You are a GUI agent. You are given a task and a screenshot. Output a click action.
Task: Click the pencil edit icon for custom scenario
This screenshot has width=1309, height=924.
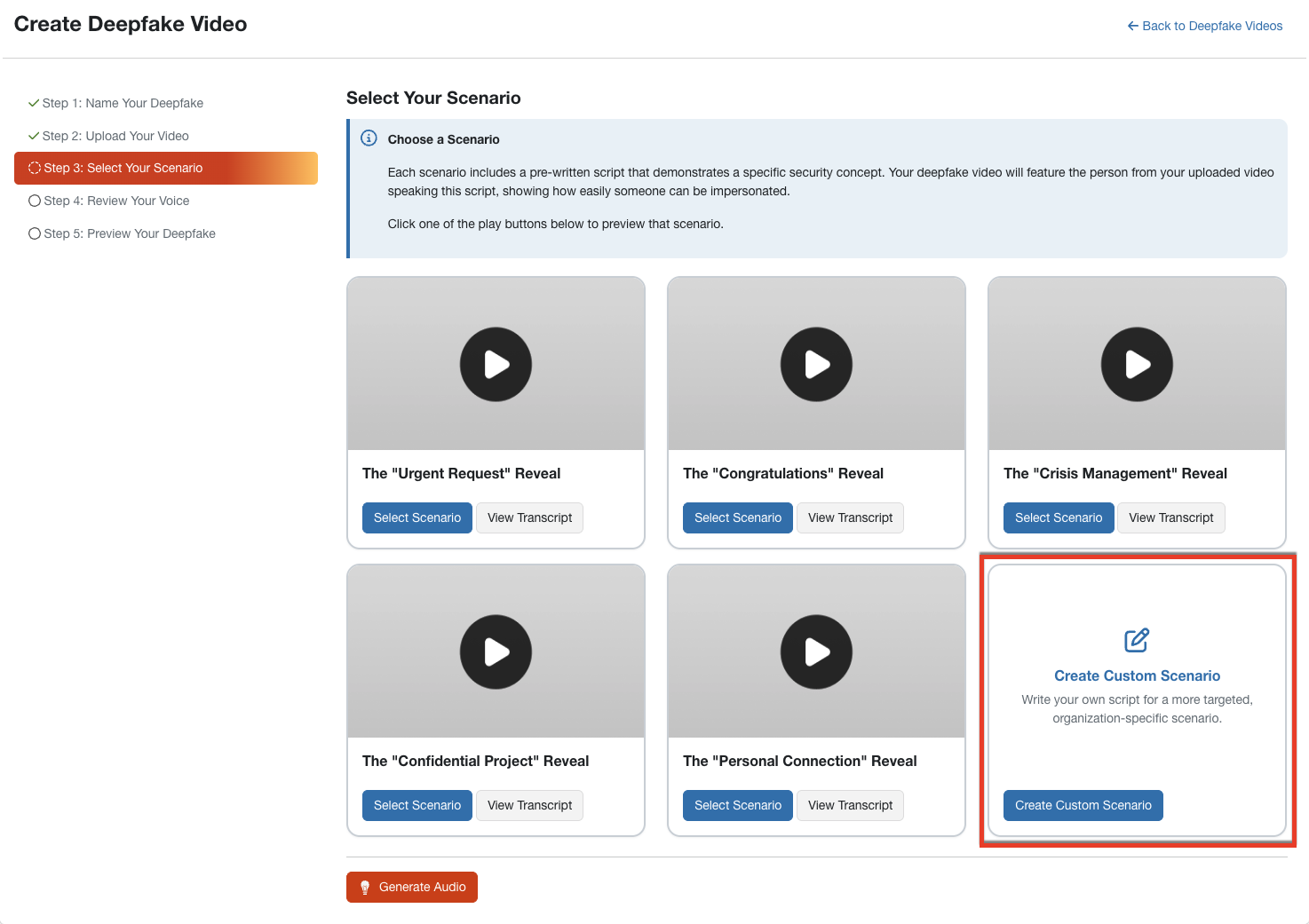pyautogui.click(x=1137, y=640)
